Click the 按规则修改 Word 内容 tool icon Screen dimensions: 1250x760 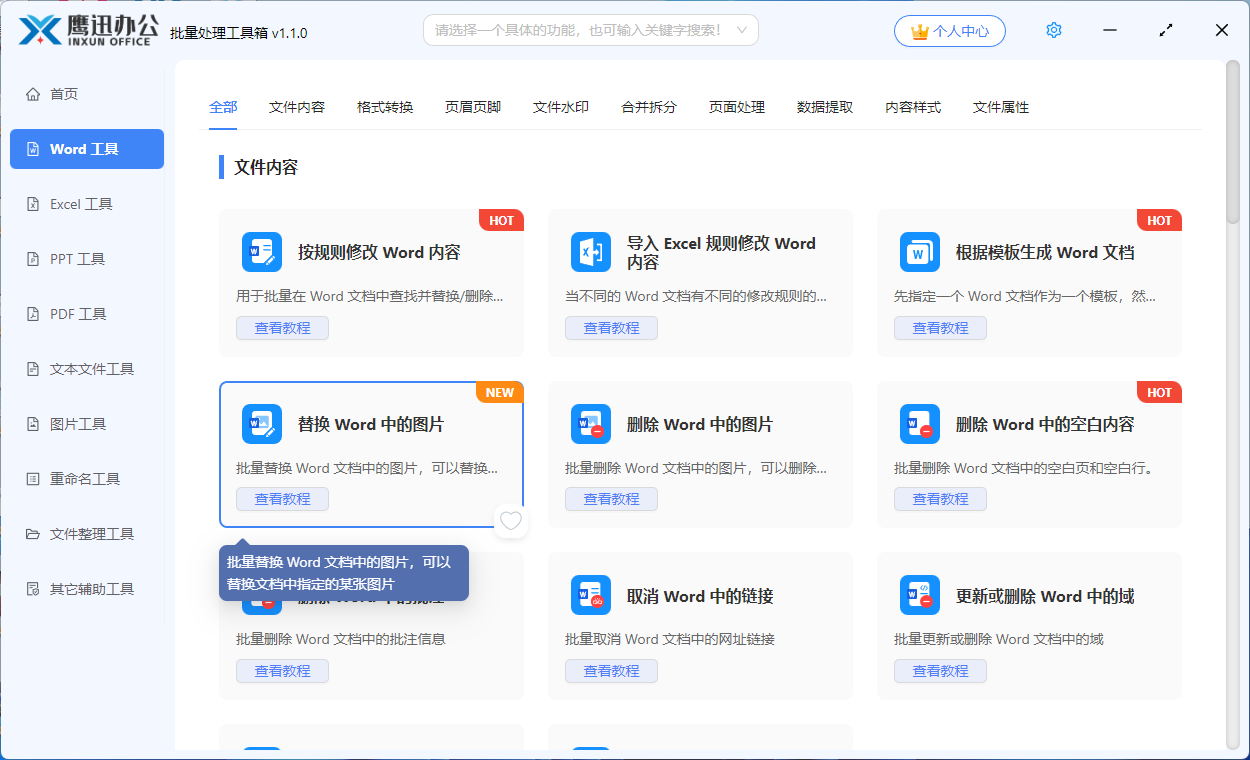point(261,252)
